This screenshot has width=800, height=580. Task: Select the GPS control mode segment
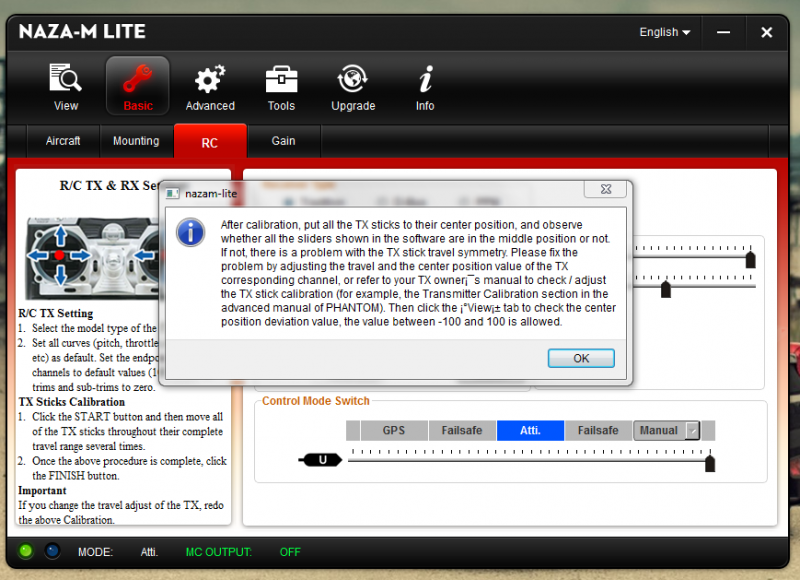click(x=394, y=431)
